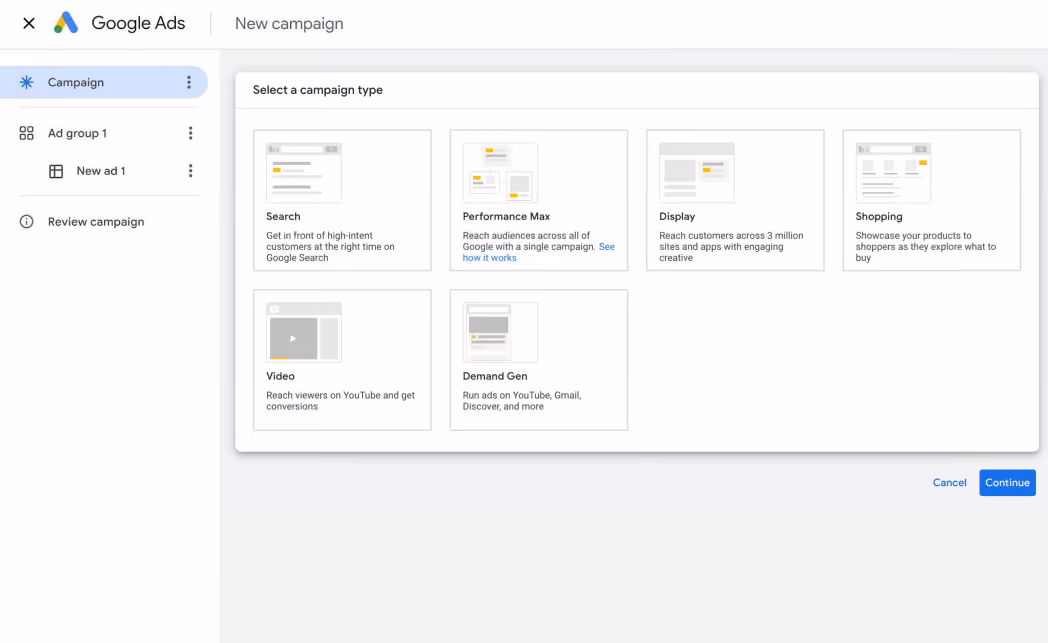
Task: Choose the Search campaign type title
Action: 283,217
